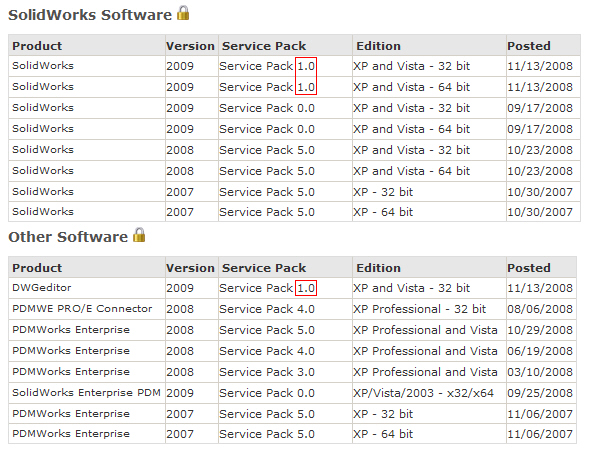Screen dimensions: 589x450
Task: Open PDMWorks Enterprise 2007 Service Pack 5.0 32 bit
Action: coord(267,414)
